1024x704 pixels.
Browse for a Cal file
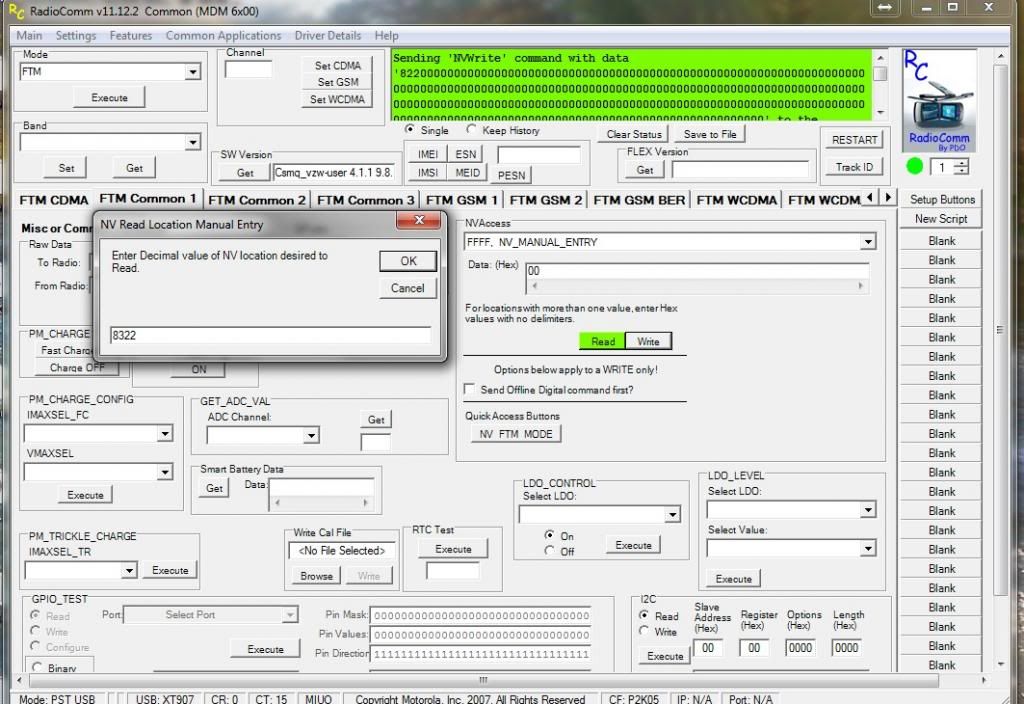pos(316,575)
